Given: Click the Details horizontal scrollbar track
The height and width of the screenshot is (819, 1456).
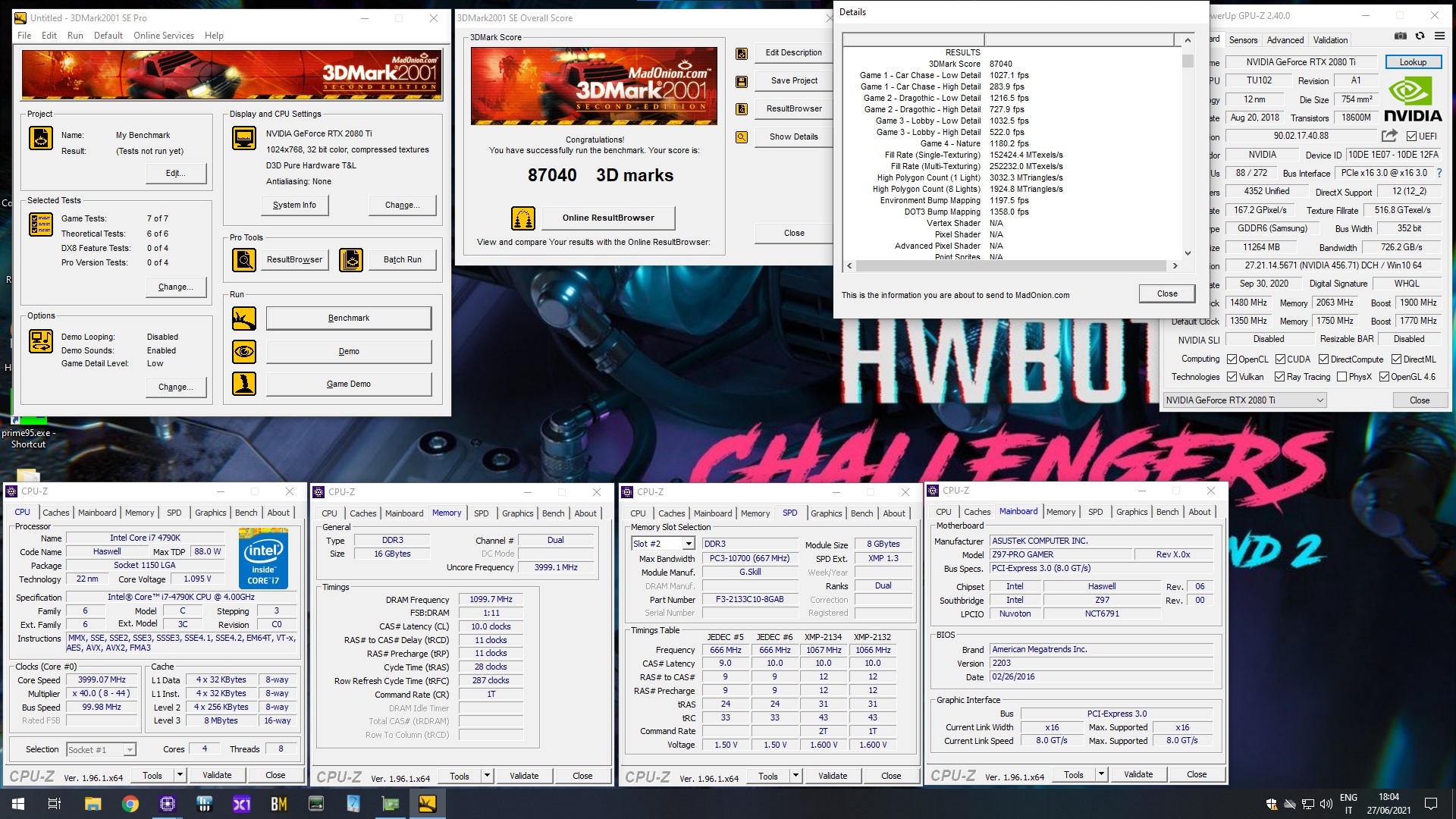Looking at the screenshot, I should click(1011, 266).
